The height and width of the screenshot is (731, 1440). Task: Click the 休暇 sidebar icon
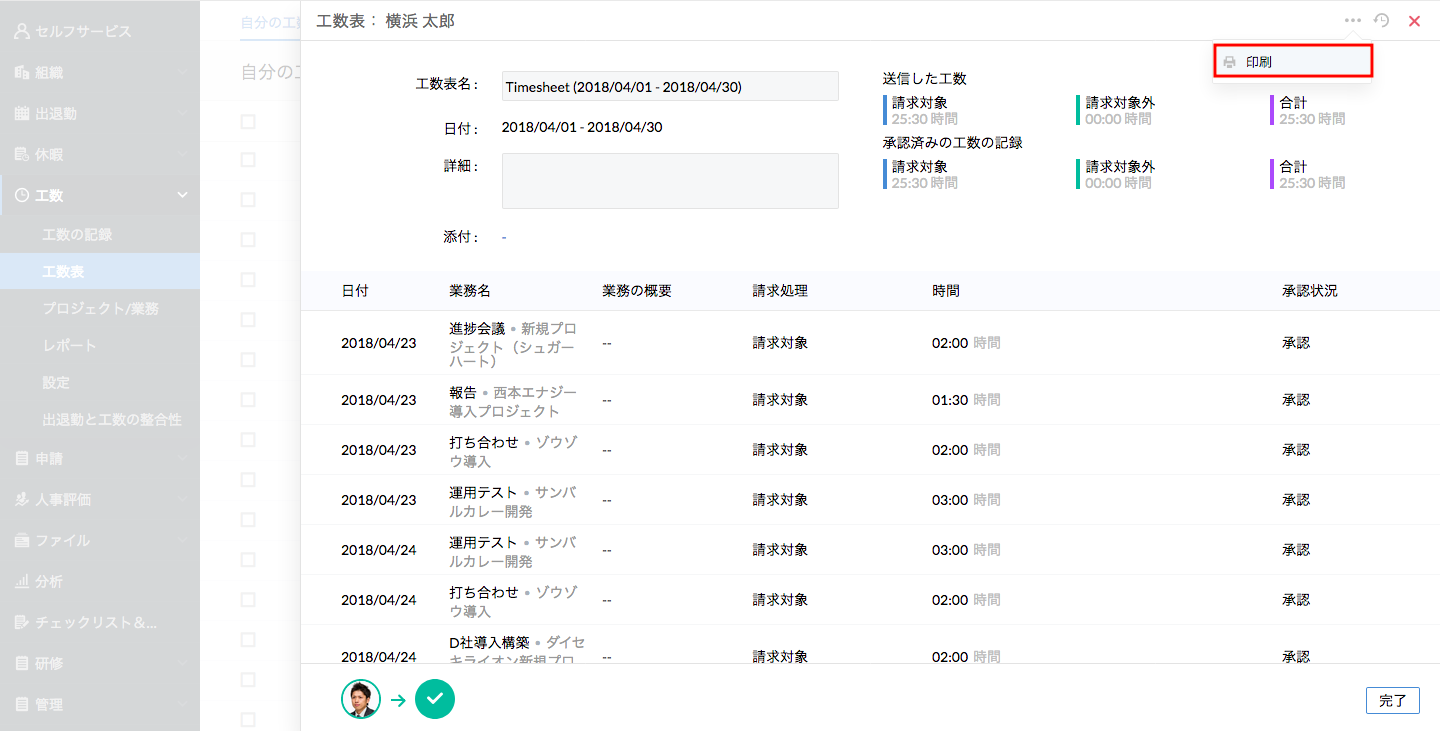(x=22, y=155)
